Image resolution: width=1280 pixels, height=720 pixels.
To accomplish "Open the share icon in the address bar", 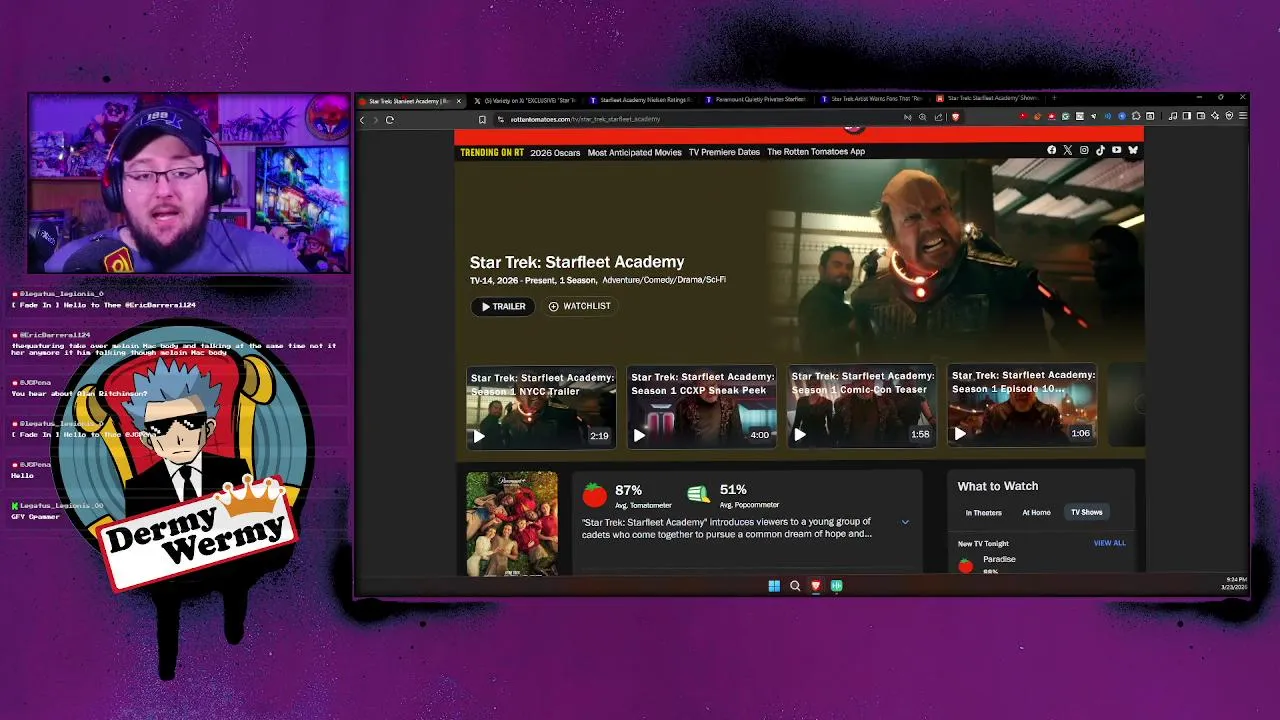I will pos(938,117).
